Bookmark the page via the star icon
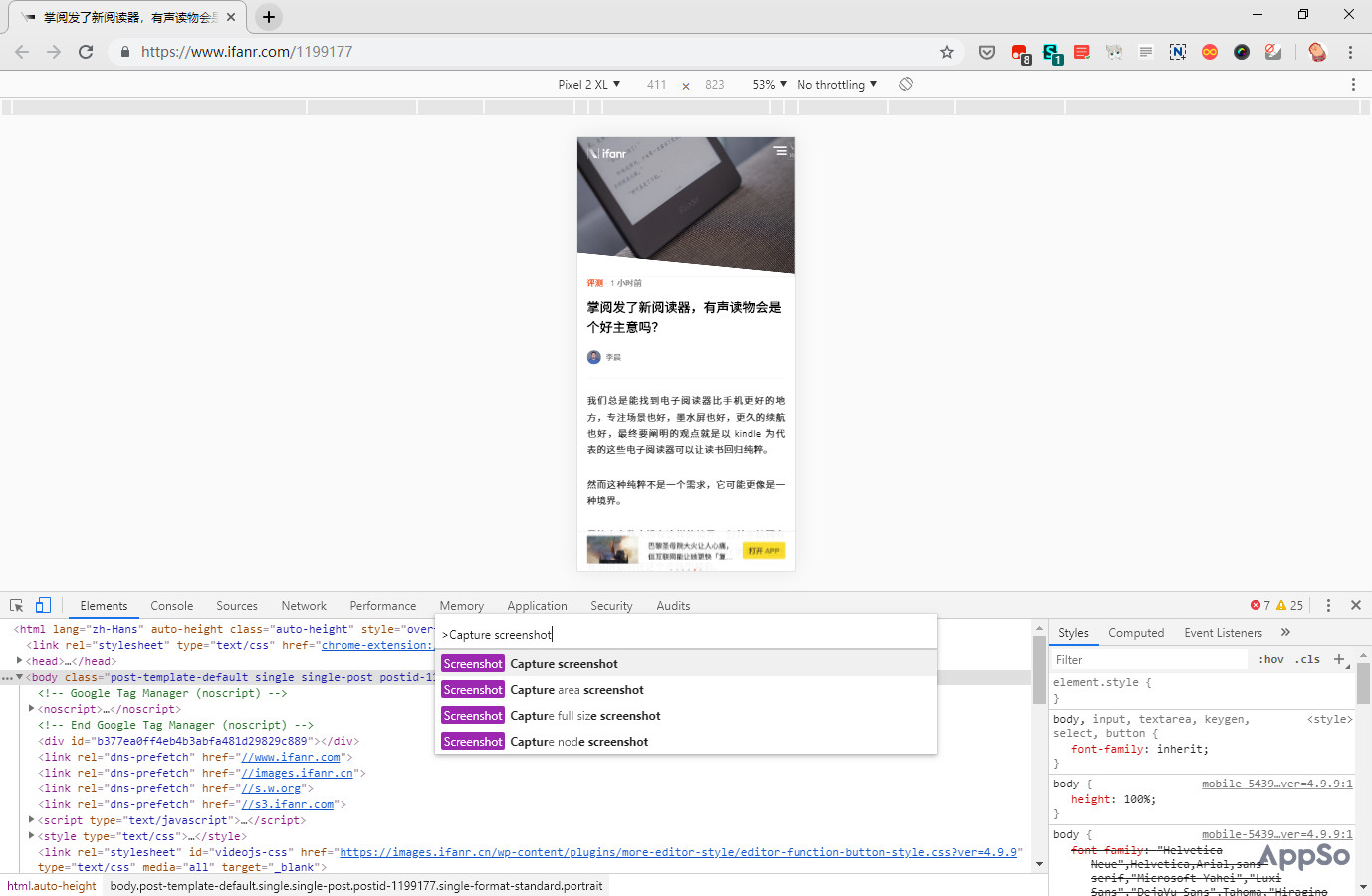This screenshot has width=1372, height=896. [x=947, y=51]
